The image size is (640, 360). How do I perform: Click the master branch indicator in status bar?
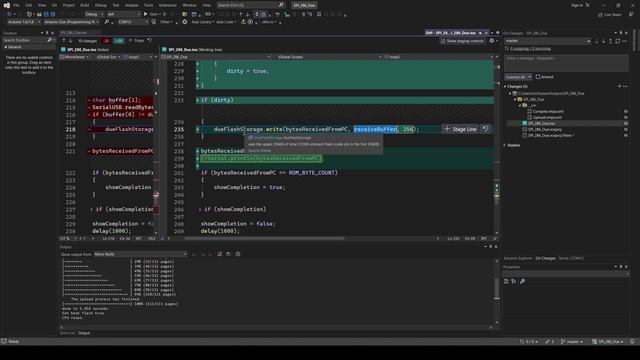point(571,341)
